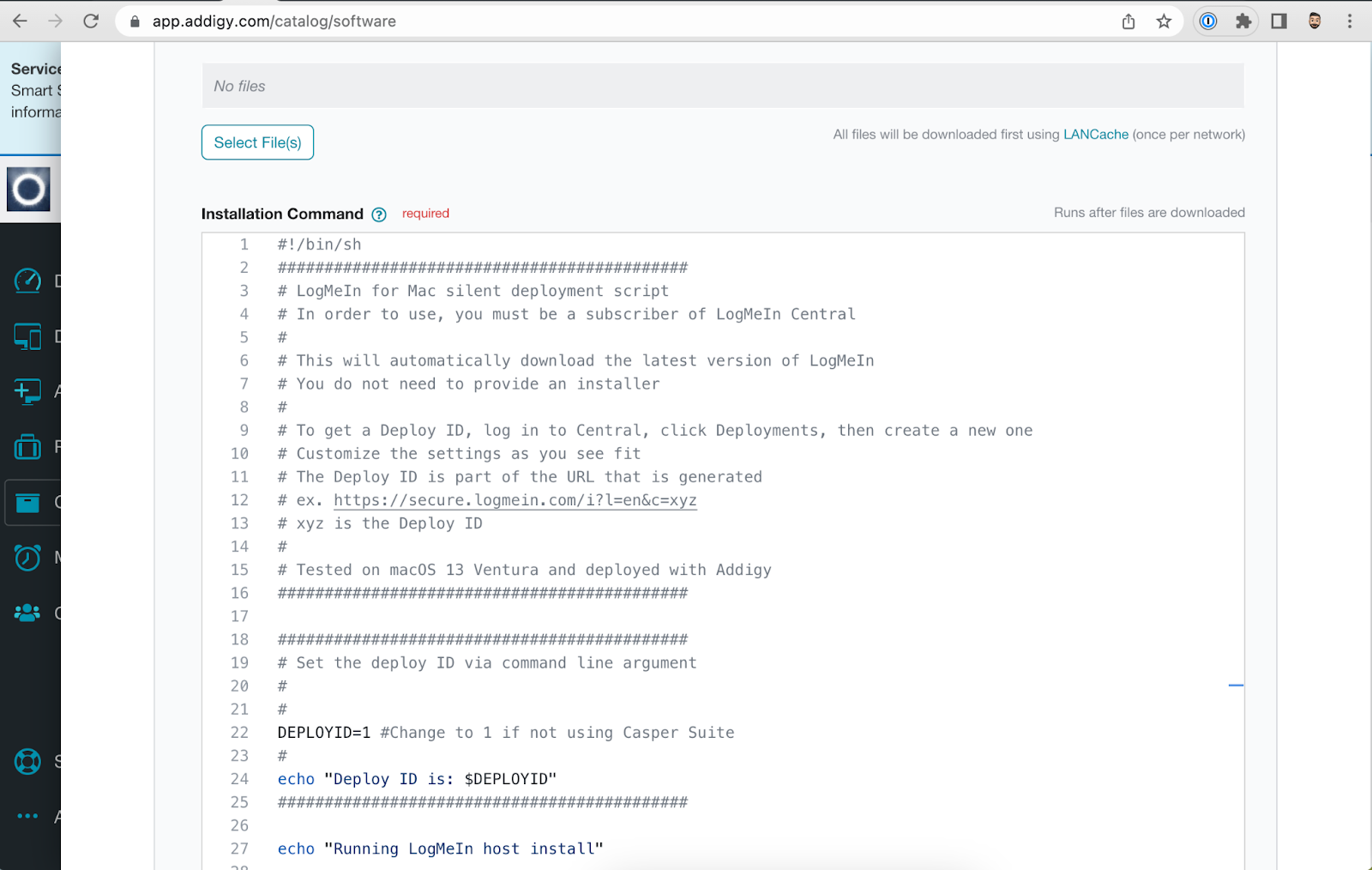Screen dimensions: 1372x870
Task: Click the Installation Command help icon
Action: (x=379, y=214)
